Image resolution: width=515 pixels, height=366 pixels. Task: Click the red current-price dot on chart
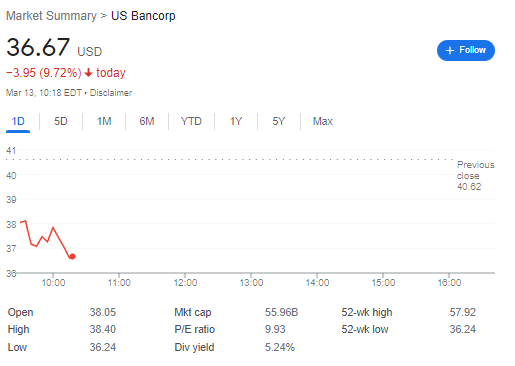point(72,256)
